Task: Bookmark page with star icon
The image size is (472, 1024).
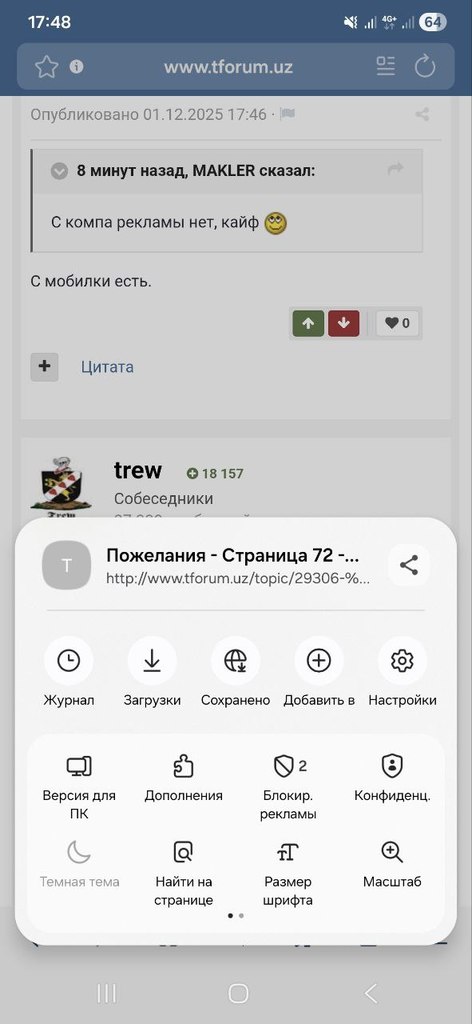Action: (46, 67)
